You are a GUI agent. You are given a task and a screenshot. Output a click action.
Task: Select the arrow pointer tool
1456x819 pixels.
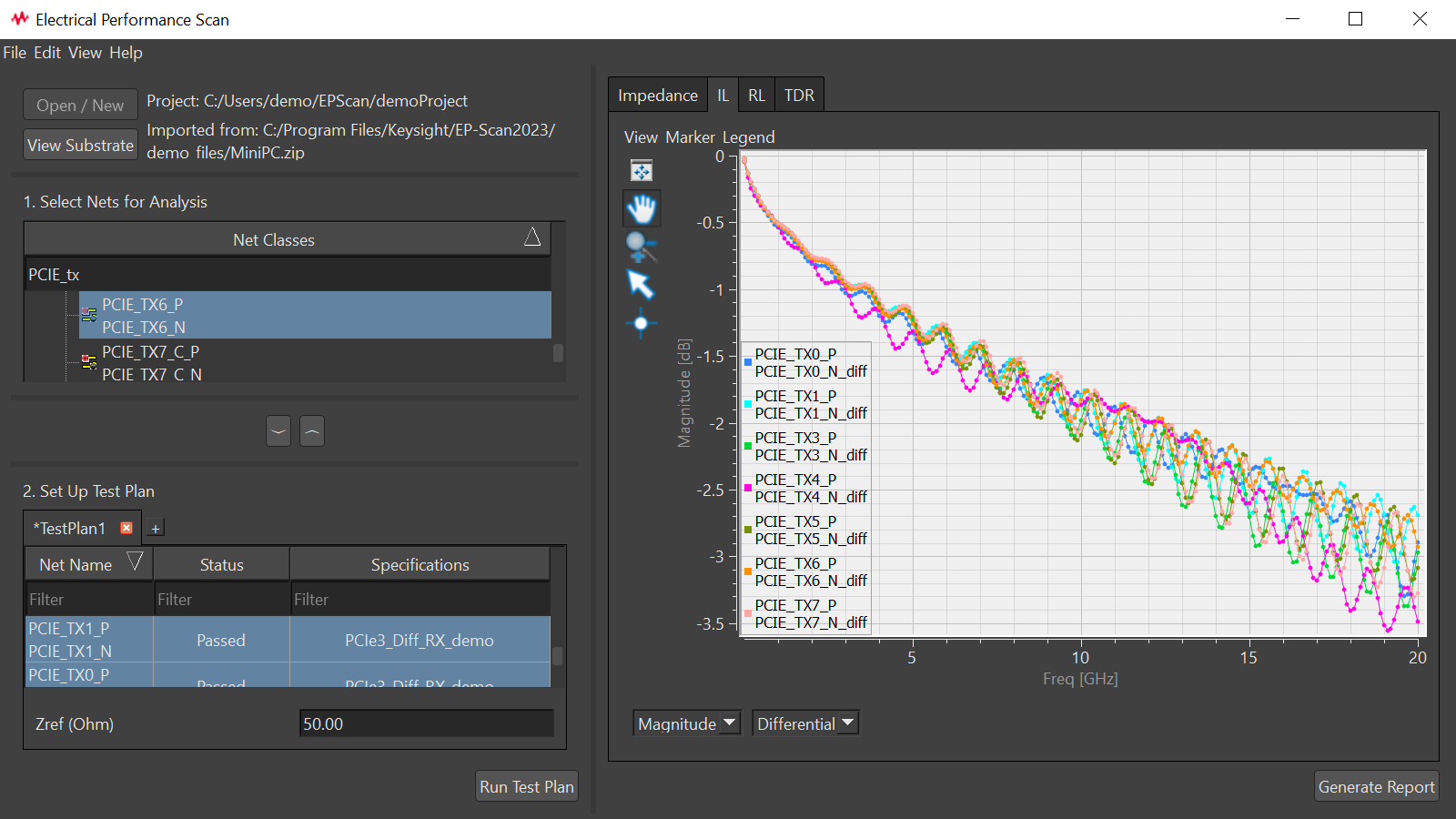641,285
